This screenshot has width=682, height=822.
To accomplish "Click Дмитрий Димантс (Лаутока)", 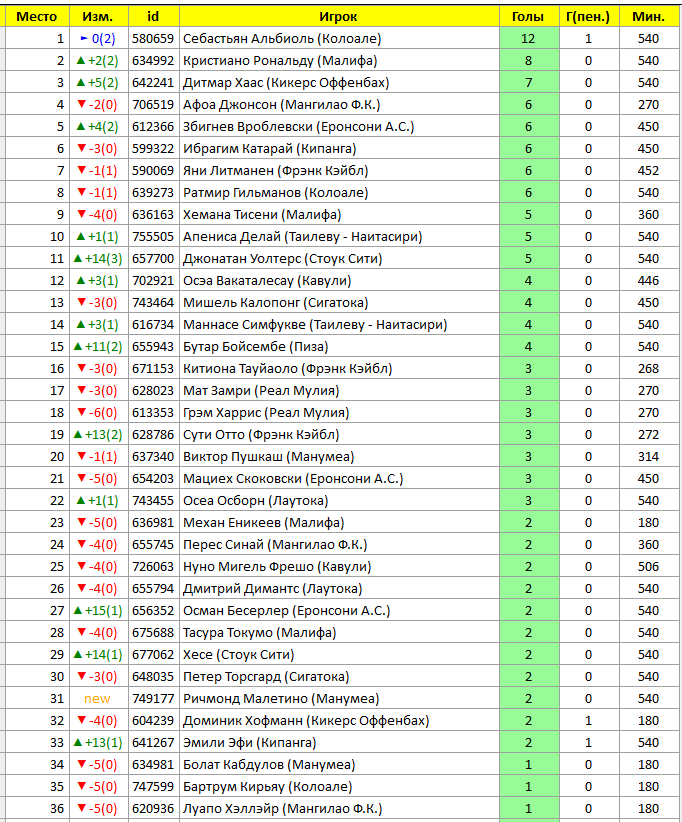I will pyautogui.click(x=273, y=589).
